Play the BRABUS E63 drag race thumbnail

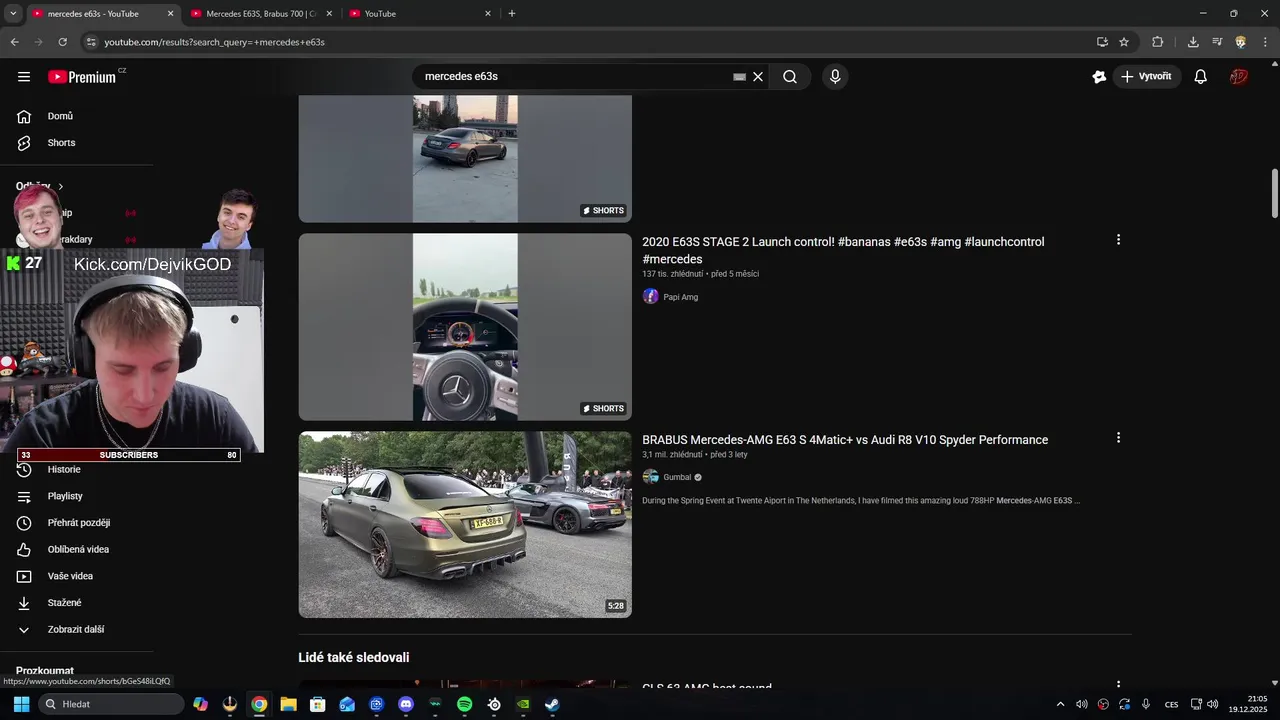[x=465, y=525]
